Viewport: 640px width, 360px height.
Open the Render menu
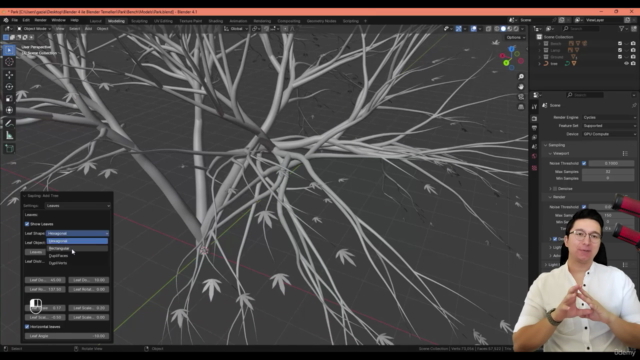tap(40, 20)
